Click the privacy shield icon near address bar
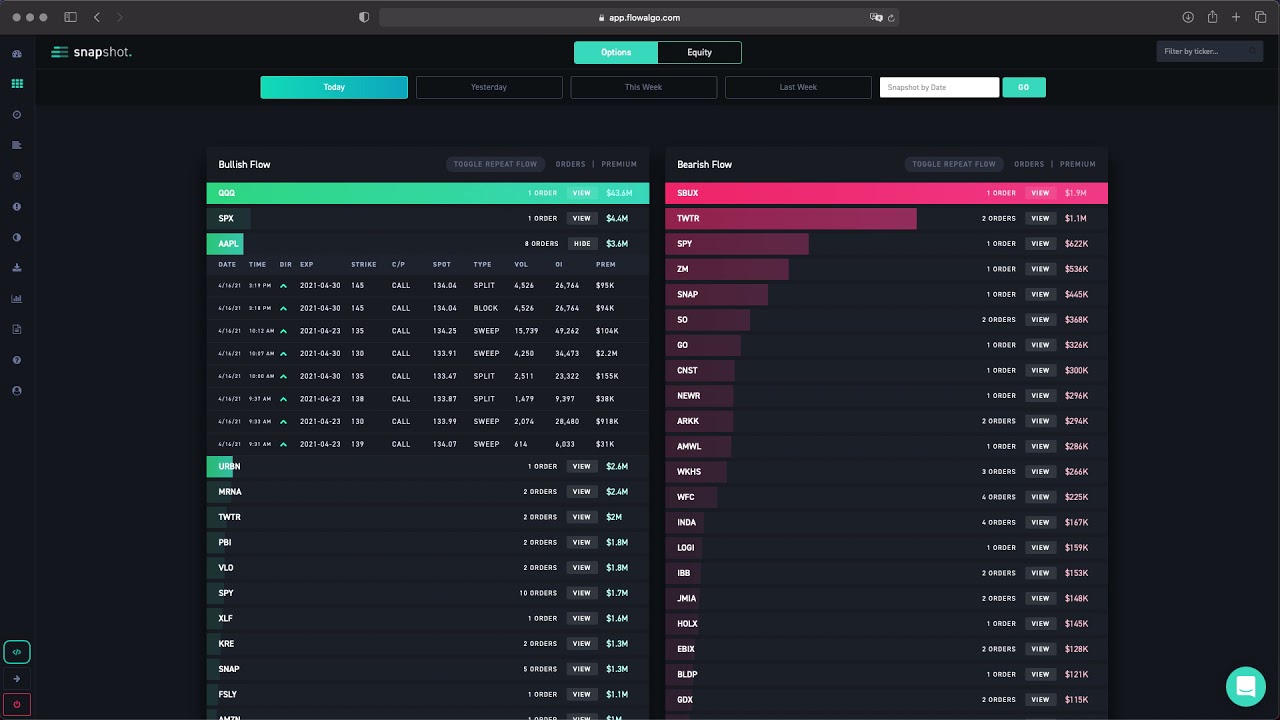The width and height of the screenshot is (1280, 720). (364, 17)
